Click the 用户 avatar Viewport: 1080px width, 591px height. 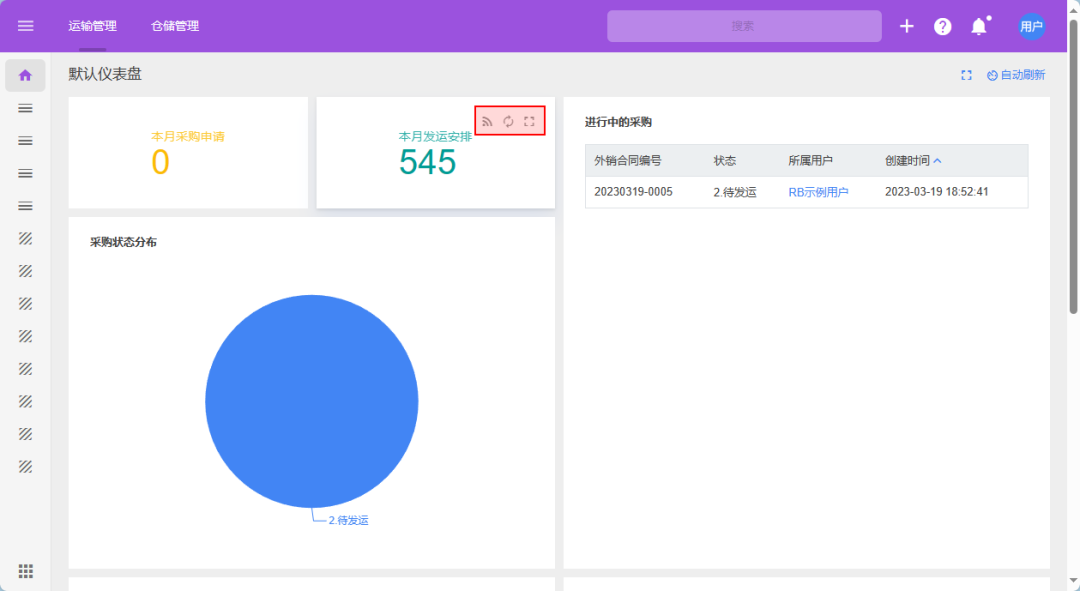(x=1031, y=26)
